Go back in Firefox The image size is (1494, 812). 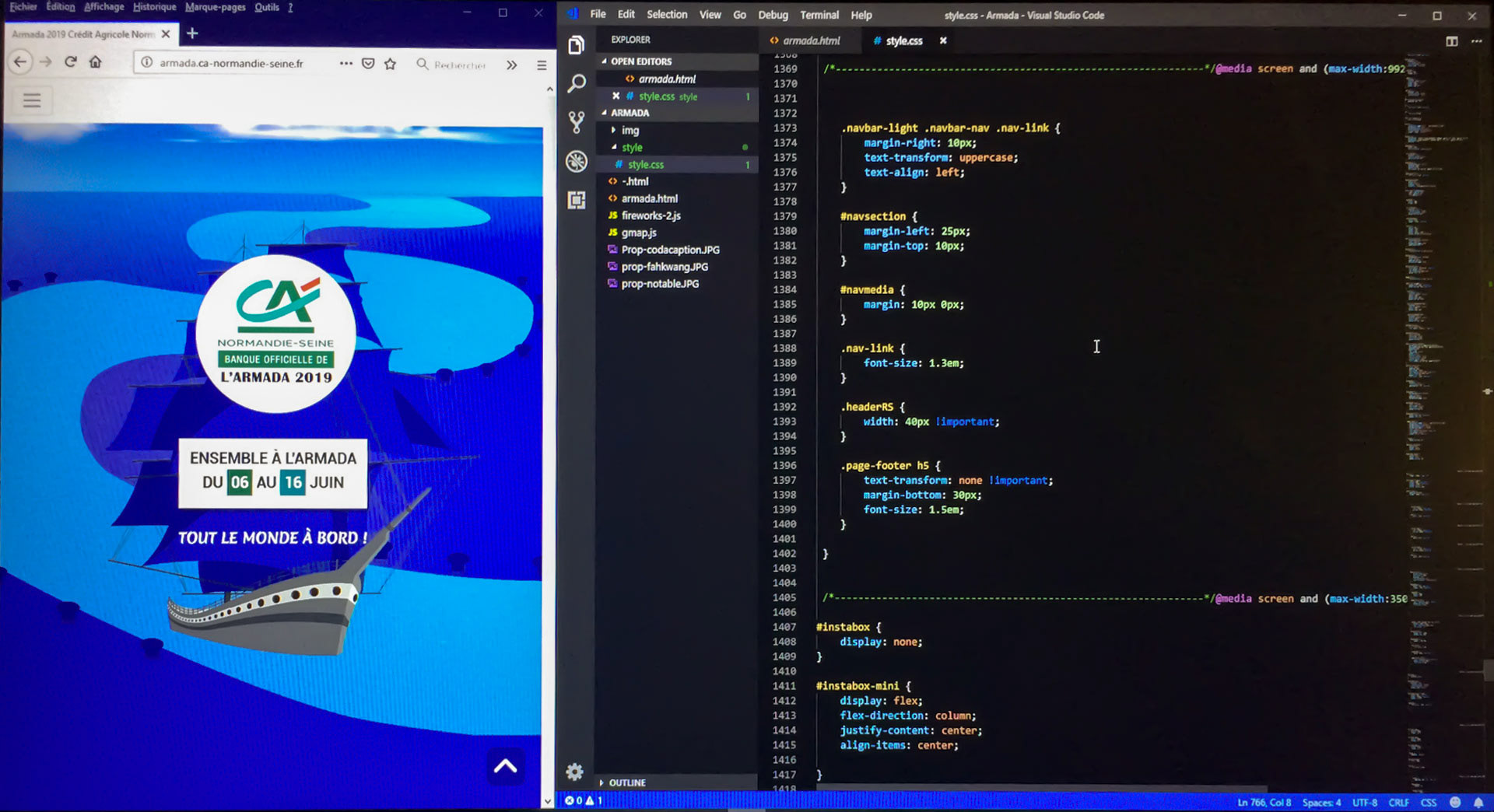[20, 62]
